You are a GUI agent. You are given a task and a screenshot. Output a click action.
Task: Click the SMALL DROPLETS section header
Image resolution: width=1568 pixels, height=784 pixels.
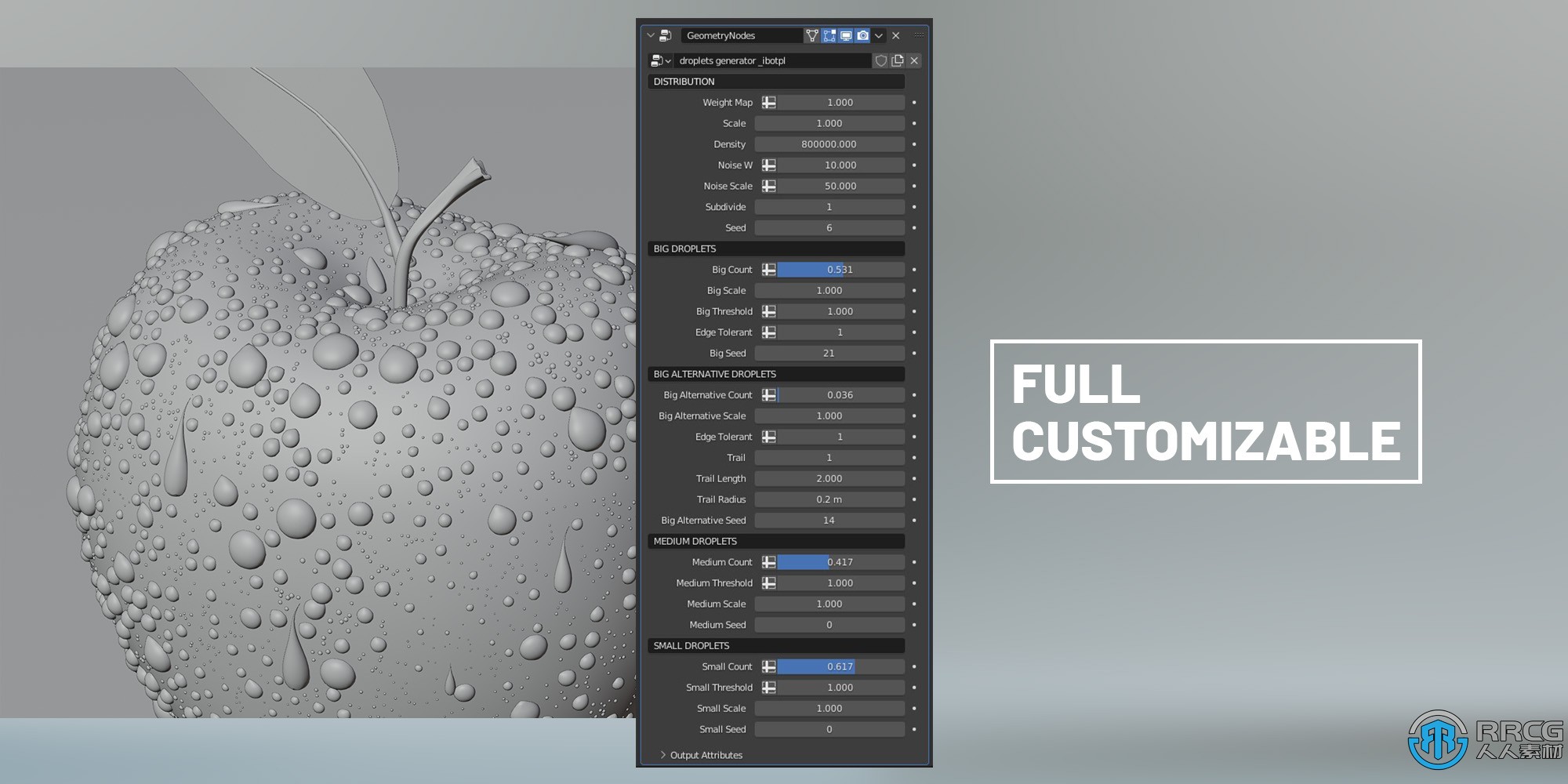click(776, 646)
